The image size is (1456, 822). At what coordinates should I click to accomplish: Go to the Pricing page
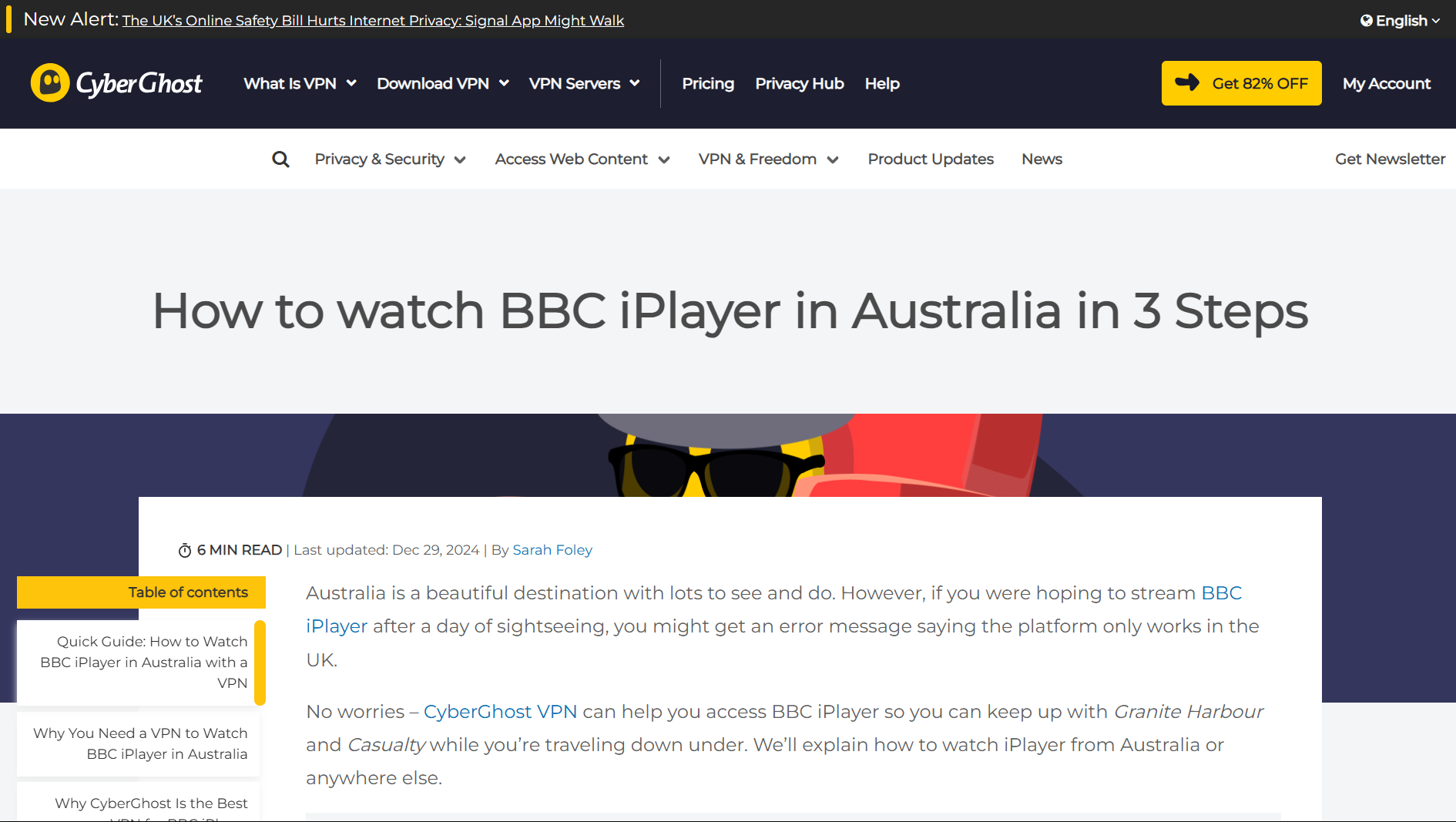click(708, 83)
